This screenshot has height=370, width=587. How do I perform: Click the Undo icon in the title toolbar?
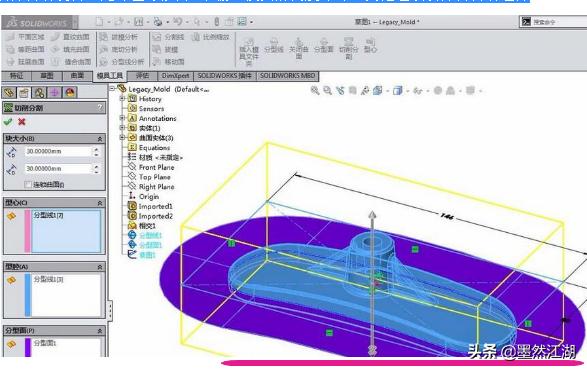(177, 22)
